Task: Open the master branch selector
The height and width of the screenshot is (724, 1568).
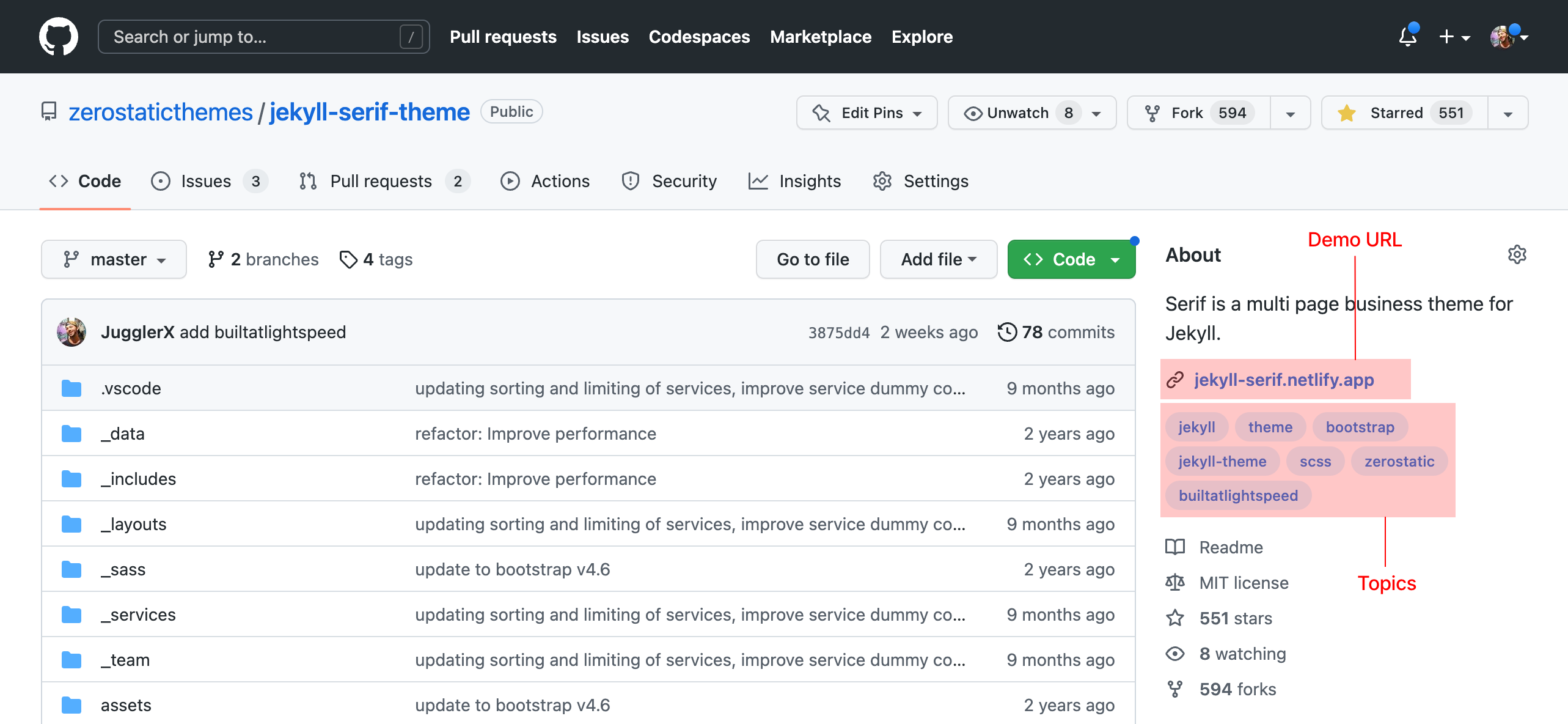Action: click(114, 259)
